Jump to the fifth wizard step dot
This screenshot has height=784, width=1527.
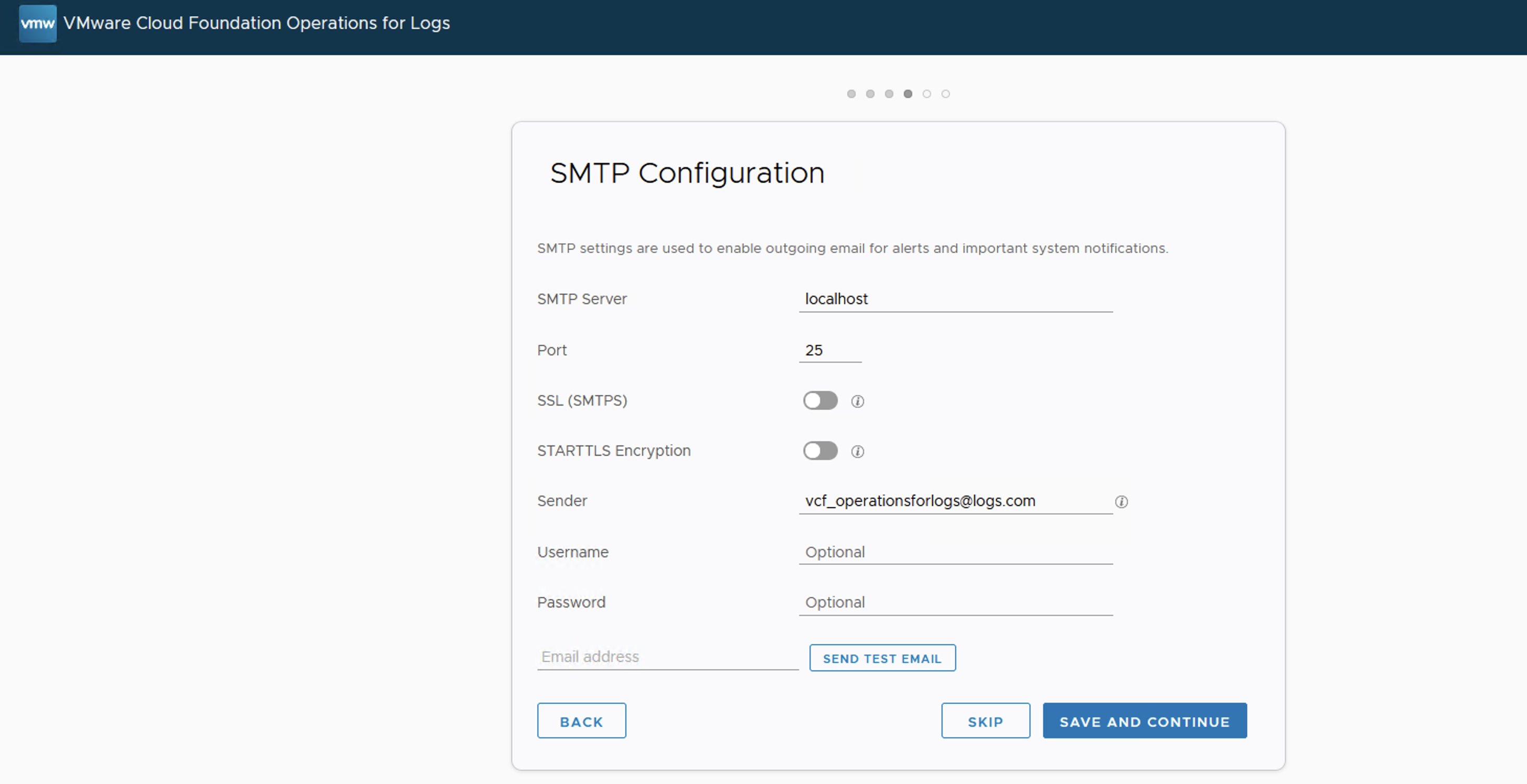(x=926, y=94)
